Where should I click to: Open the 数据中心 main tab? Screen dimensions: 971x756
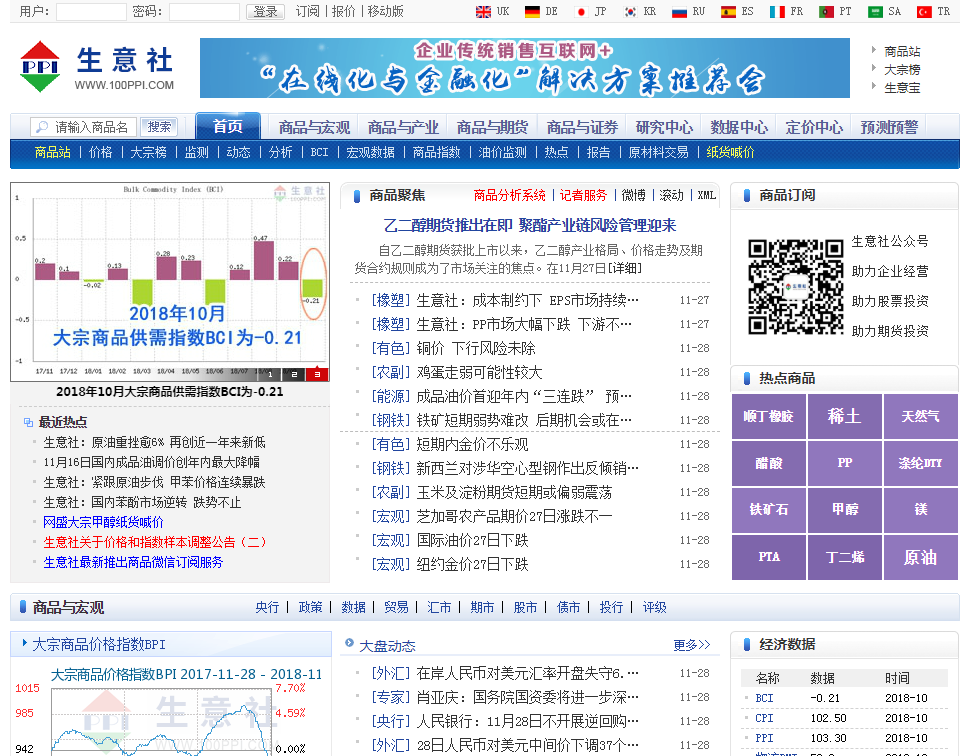tap(739, 127)
